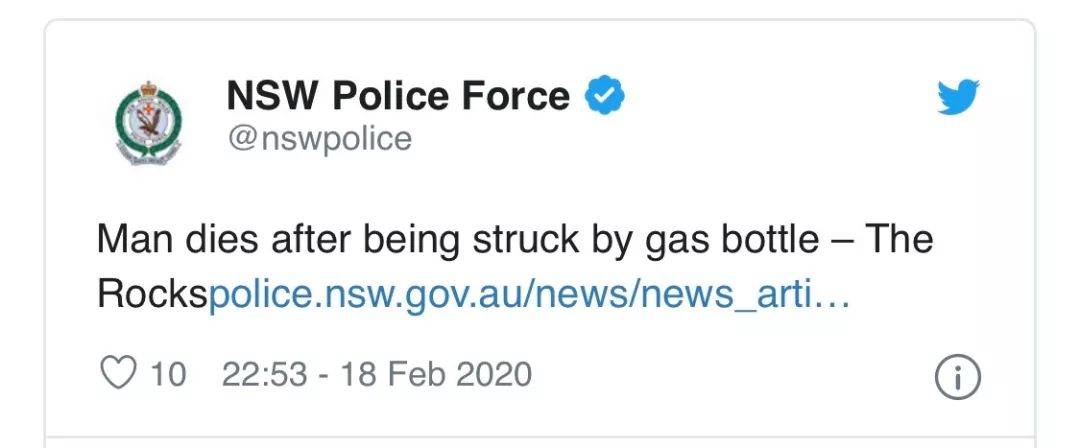The width and height of the screenshot is (1080, 448).
Task: Click the 22:53 tweet time
Action: [x=264, y=374]
